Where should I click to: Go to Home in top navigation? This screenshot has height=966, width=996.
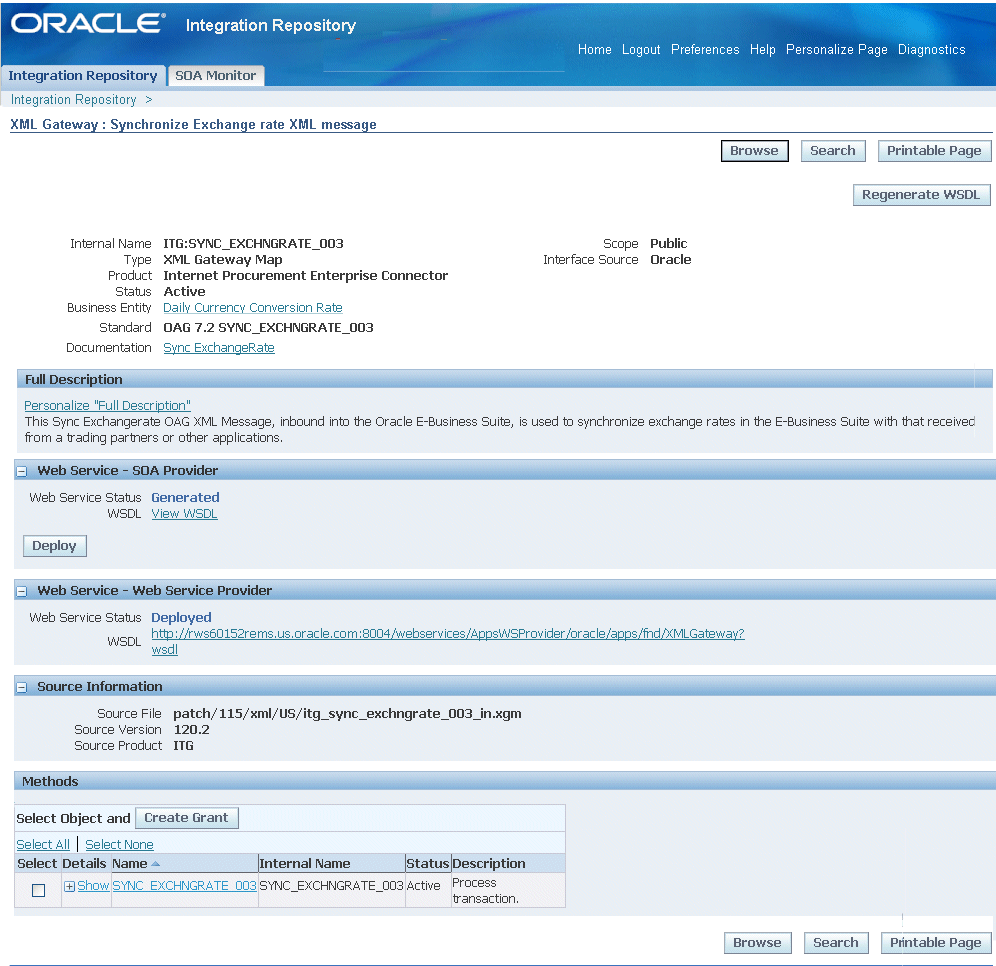(595, 50)
